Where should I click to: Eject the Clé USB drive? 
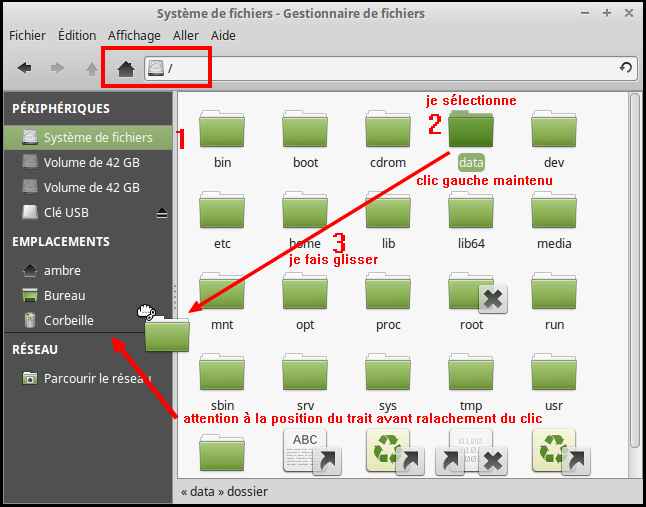(x=162, y=213)
